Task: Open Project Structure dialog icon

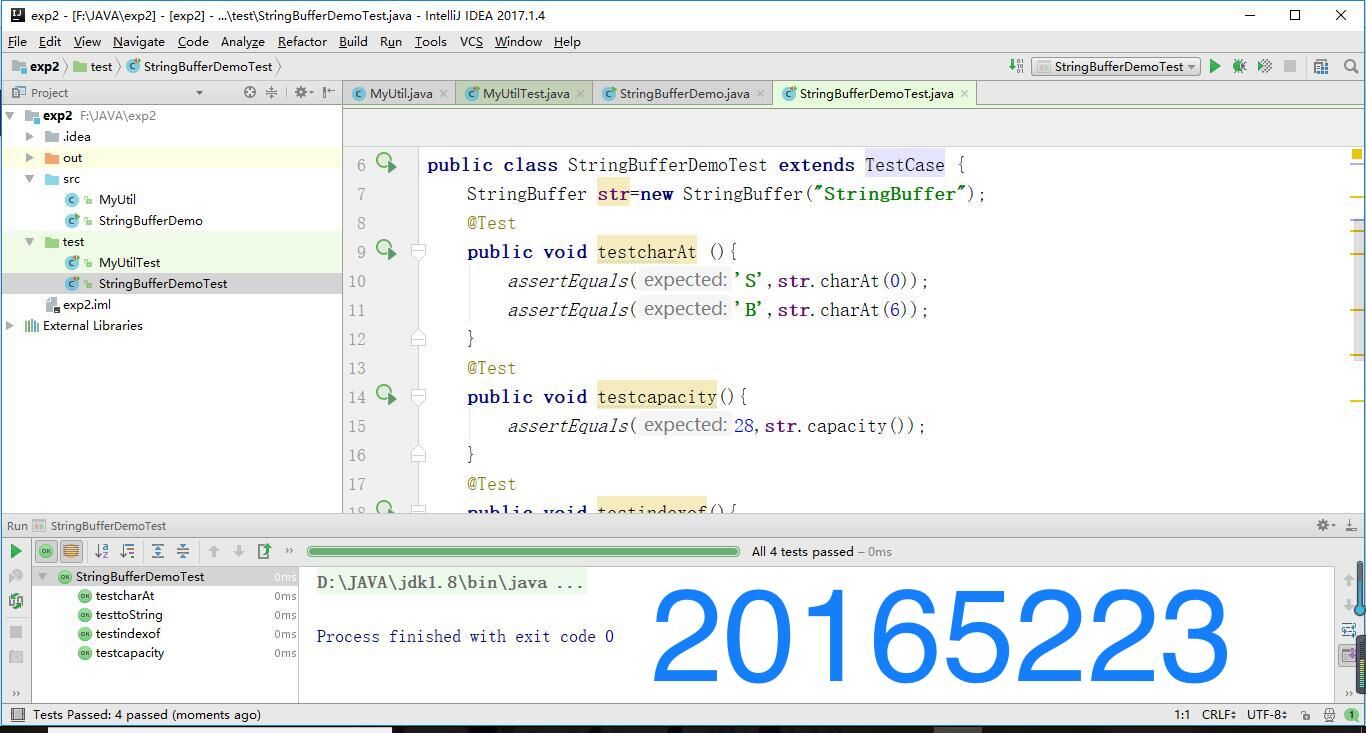Action: coord(1321,66)
